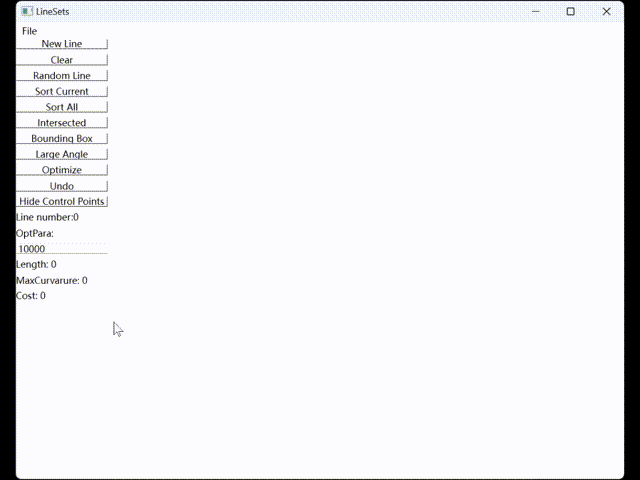Viewport: 640px width, 480px height.
Task: Focus the OptPara input field showing 10000
Action: pos(62,249)
